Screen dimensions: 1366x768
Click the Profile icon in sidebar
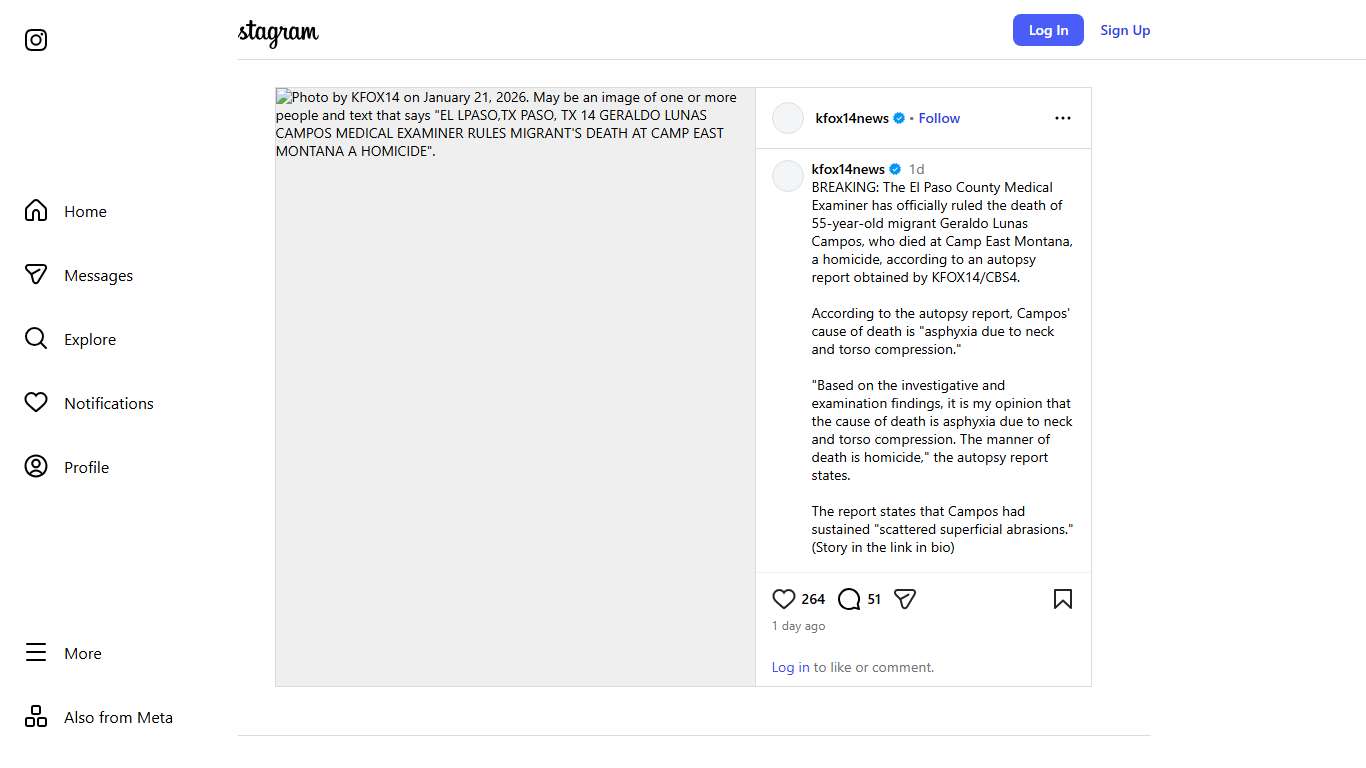36,467
